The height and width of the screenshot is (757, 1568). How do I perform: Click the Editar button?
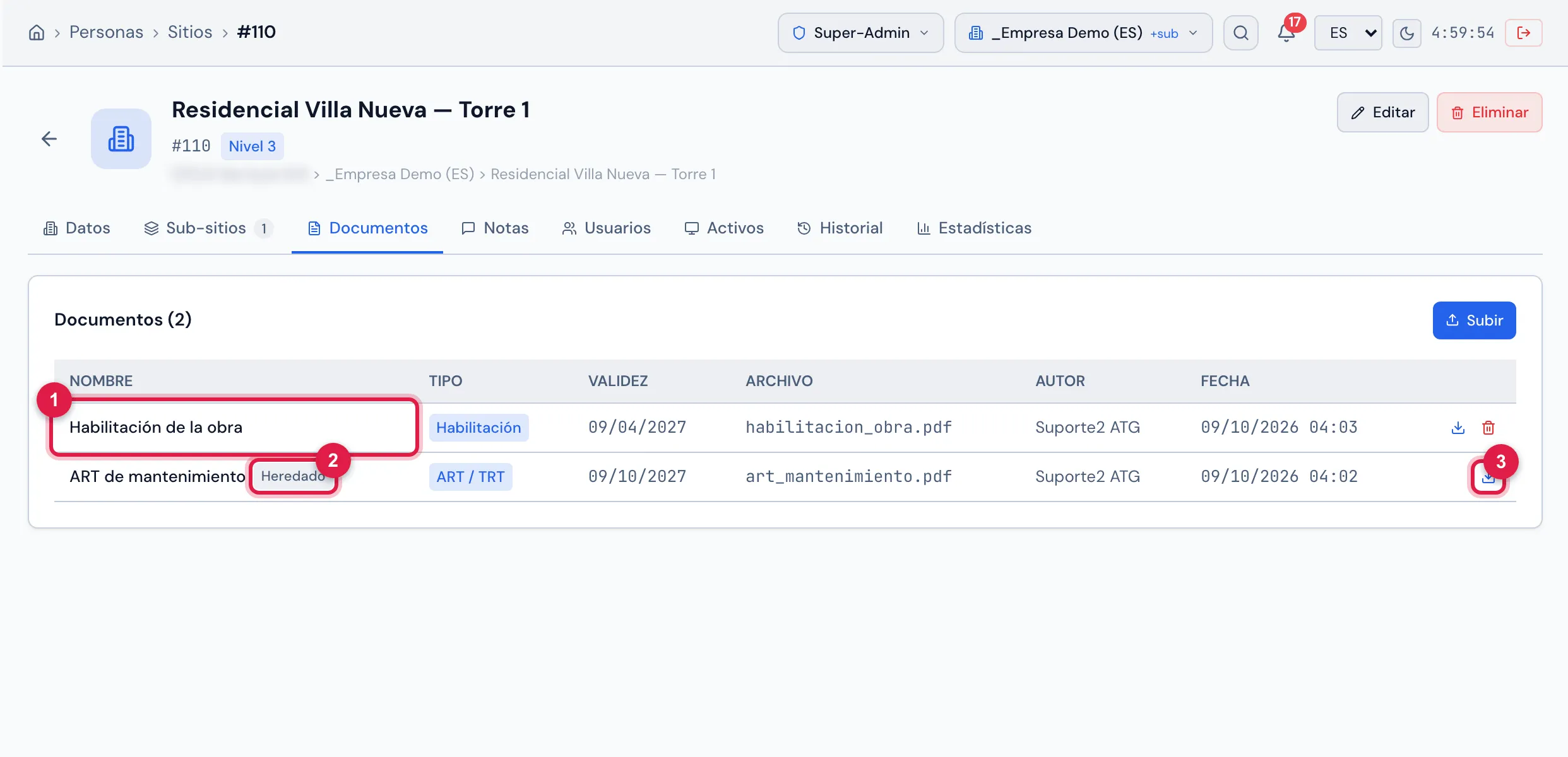click(x=1382, y=112)
